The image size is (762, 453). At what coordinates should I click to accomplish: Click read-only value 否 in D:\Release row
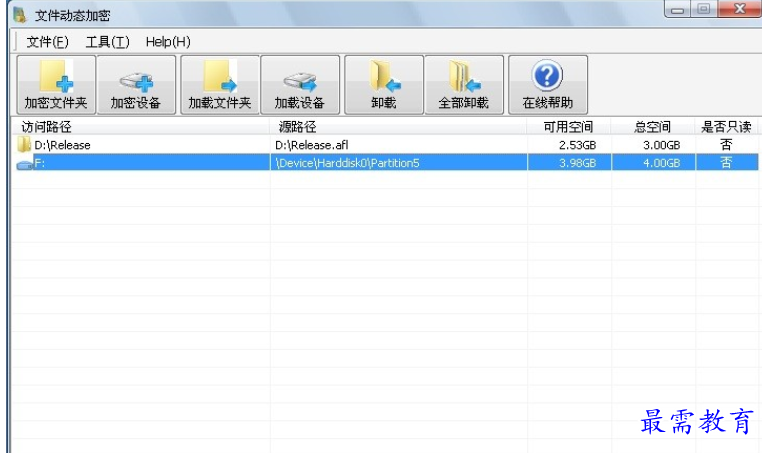pyautogui.click(x=726, y=144)
